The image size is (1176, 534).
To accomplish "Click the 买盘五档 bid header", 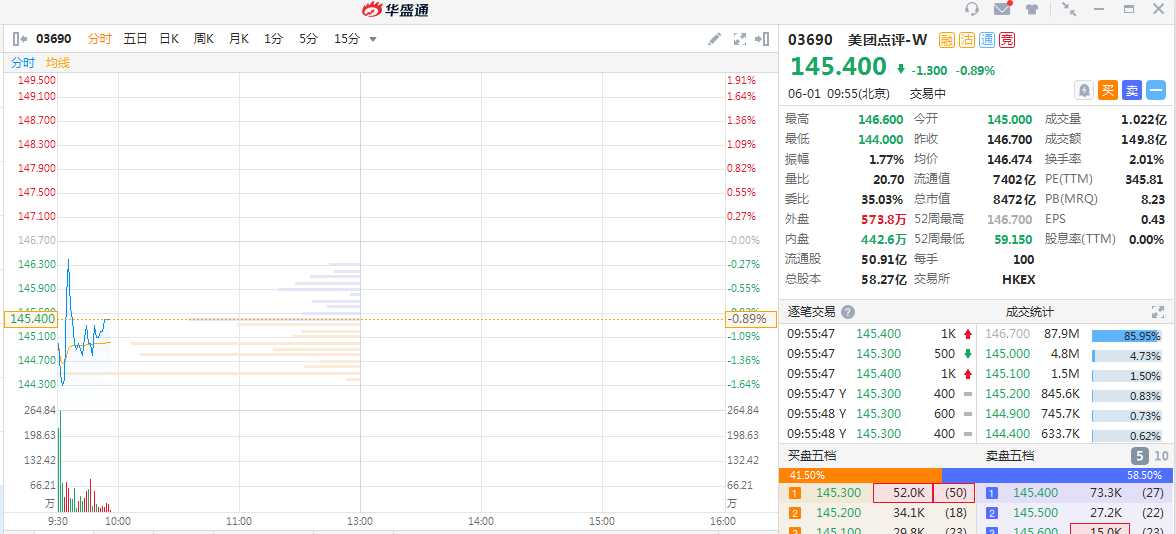I will tap(812, 455).
